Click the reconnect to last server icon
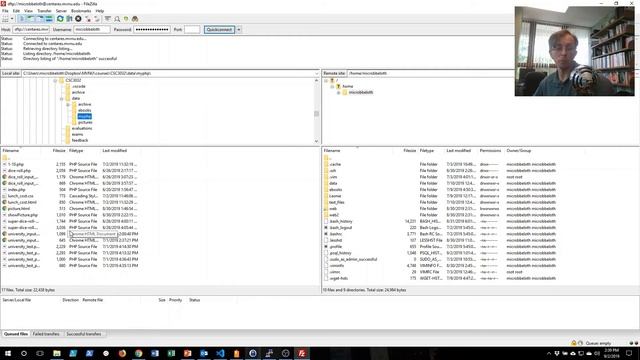Image resolution: width=640 pixels, height=360 pixels. [97, 19]
